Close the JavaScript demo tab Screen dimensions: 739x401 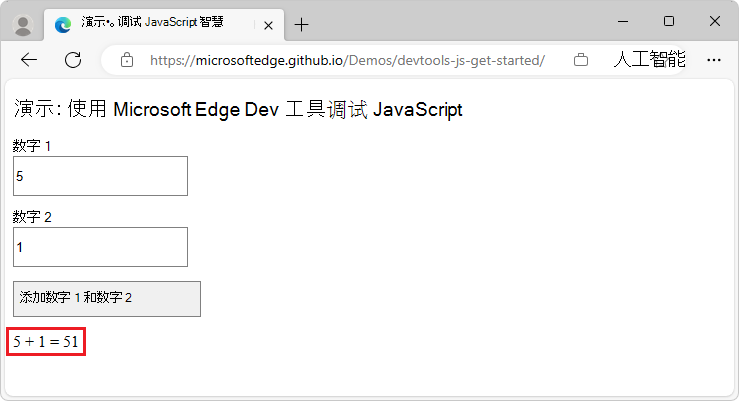[x=268, y=25]
